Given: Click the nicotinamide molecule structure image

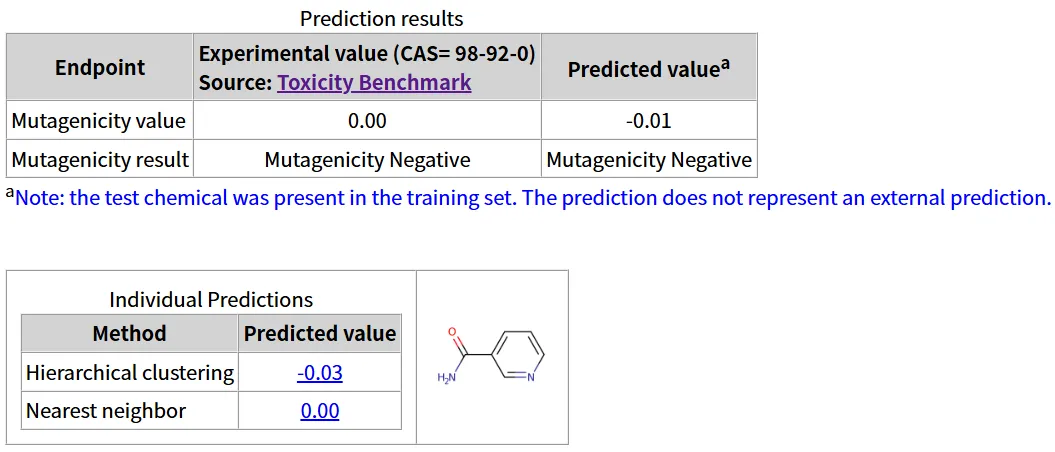Looking at the screenshot, I should point(493,356).
